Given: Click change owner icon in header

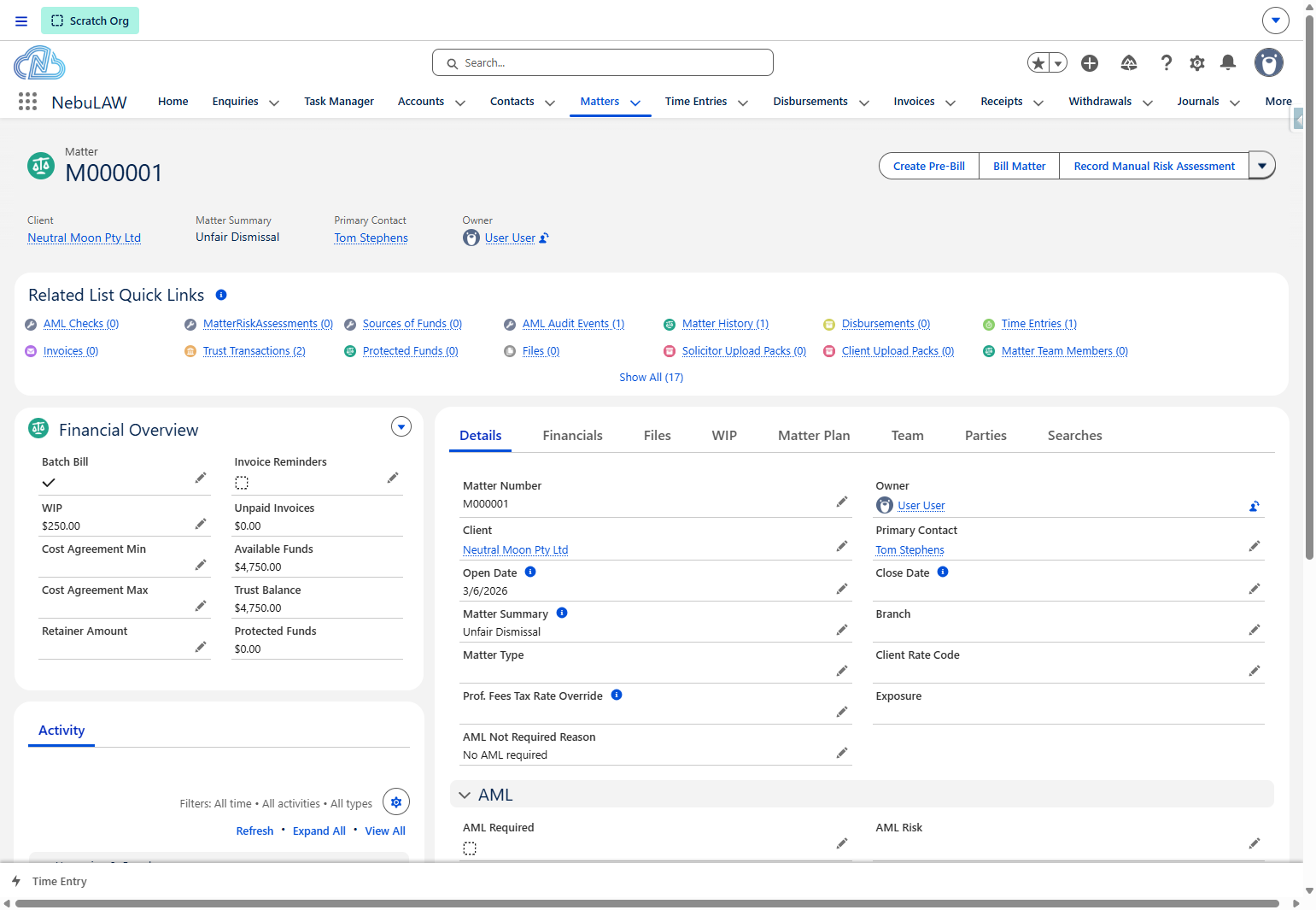Looking at the screenshot, I should tap(544, 238).
